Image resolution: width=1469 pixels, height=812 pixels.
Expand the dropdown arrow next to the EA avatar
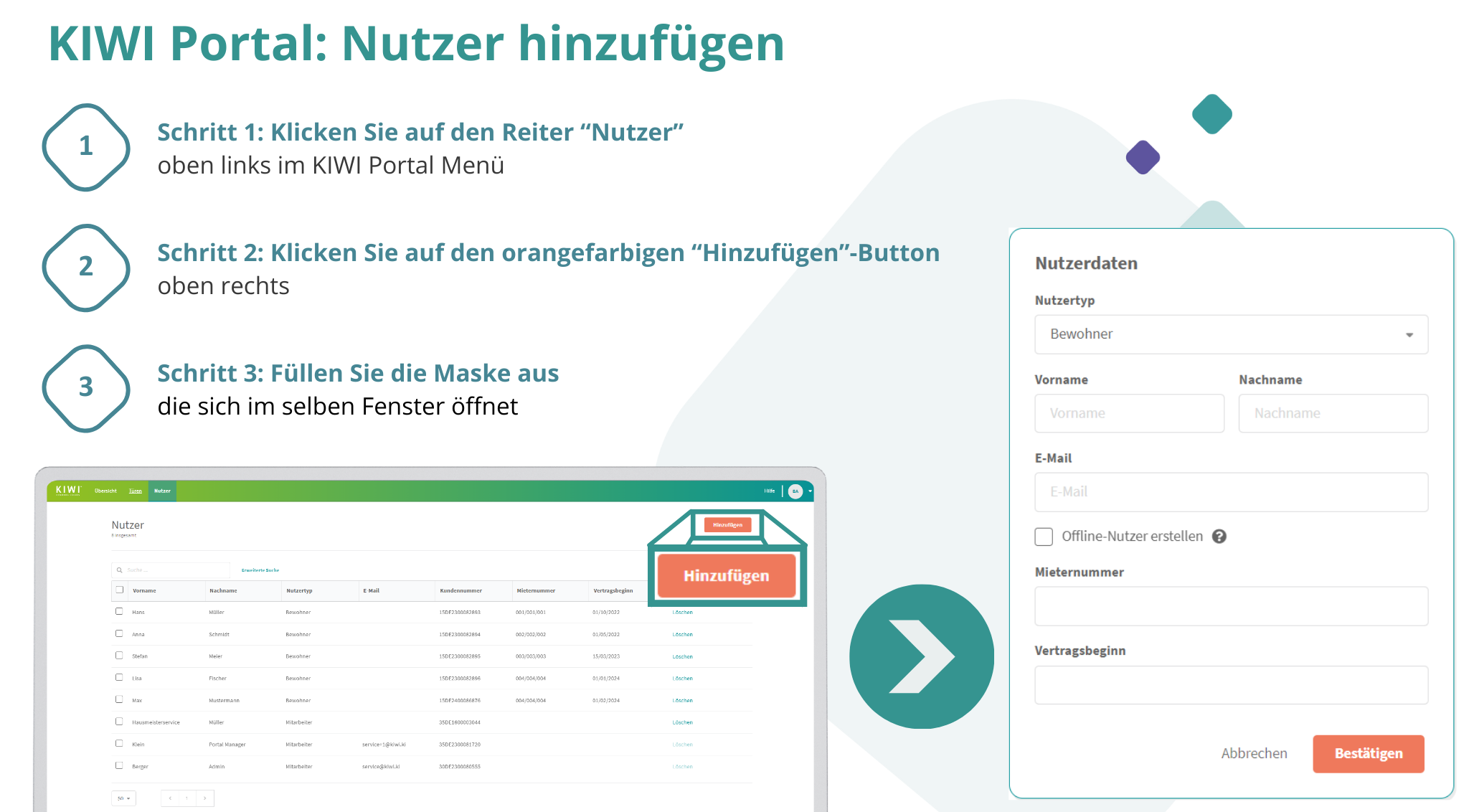point(810,491)
